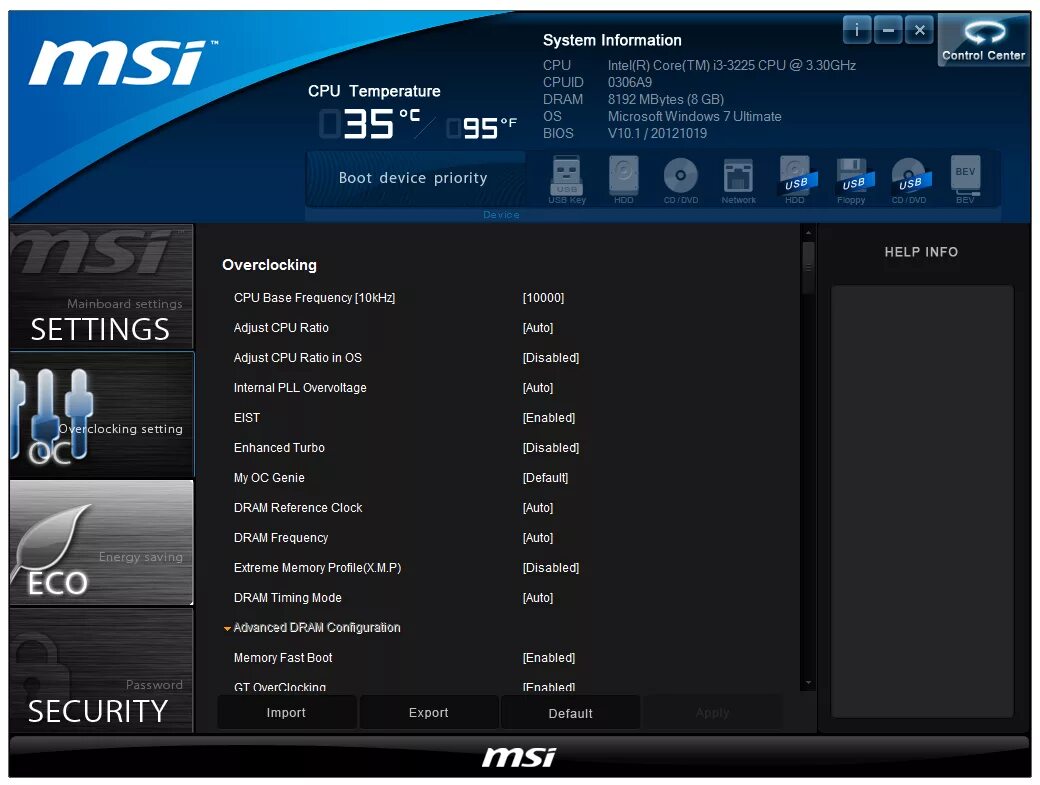Viewport: 1040px width, 785px height.
Task: Click the Extreme Memory Profile(X.M.P) label
Action: click(x=317, y=568)
